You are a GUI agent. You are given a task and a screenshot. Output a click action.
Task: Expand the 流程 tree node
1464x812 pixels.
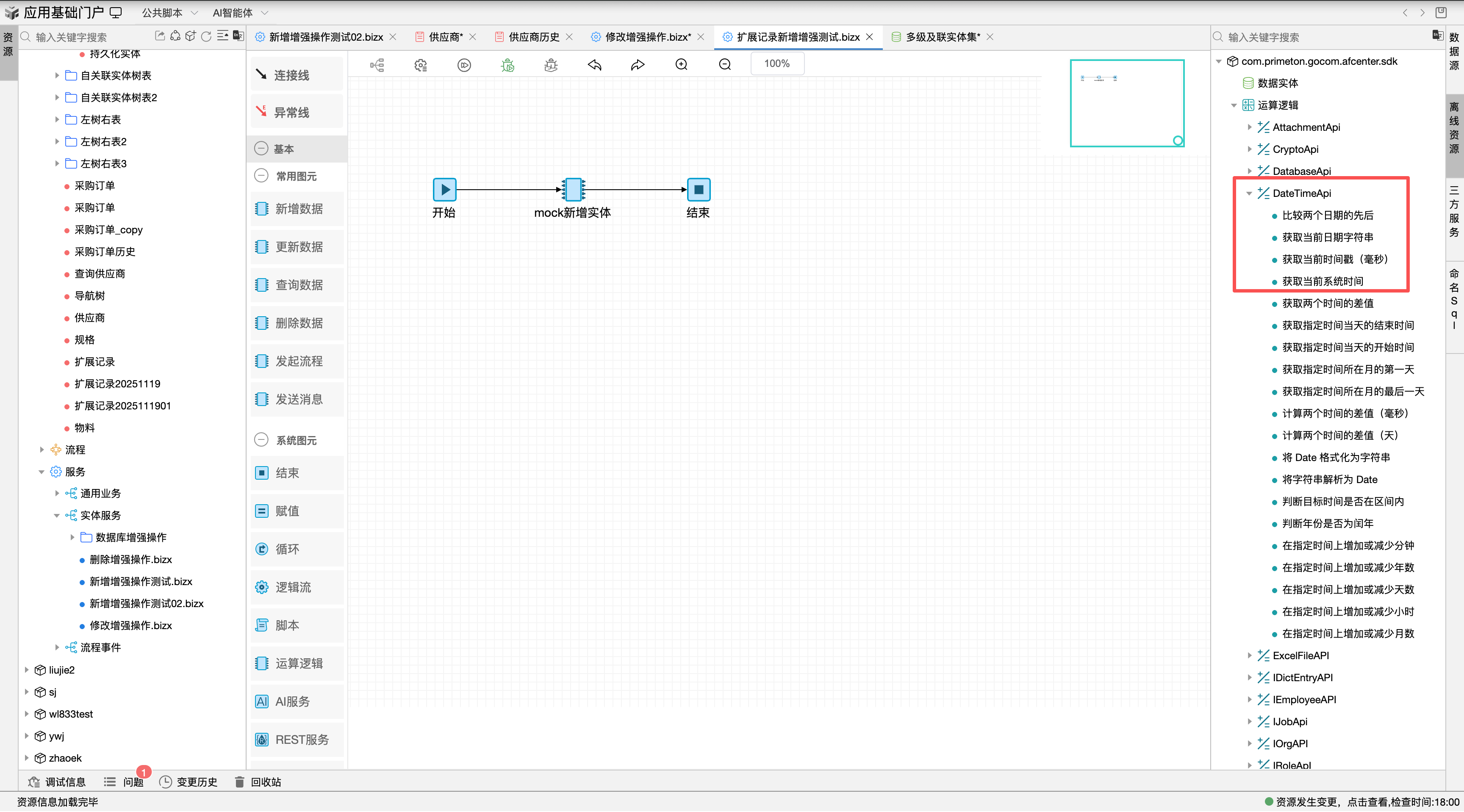click(x=42, y=450)
